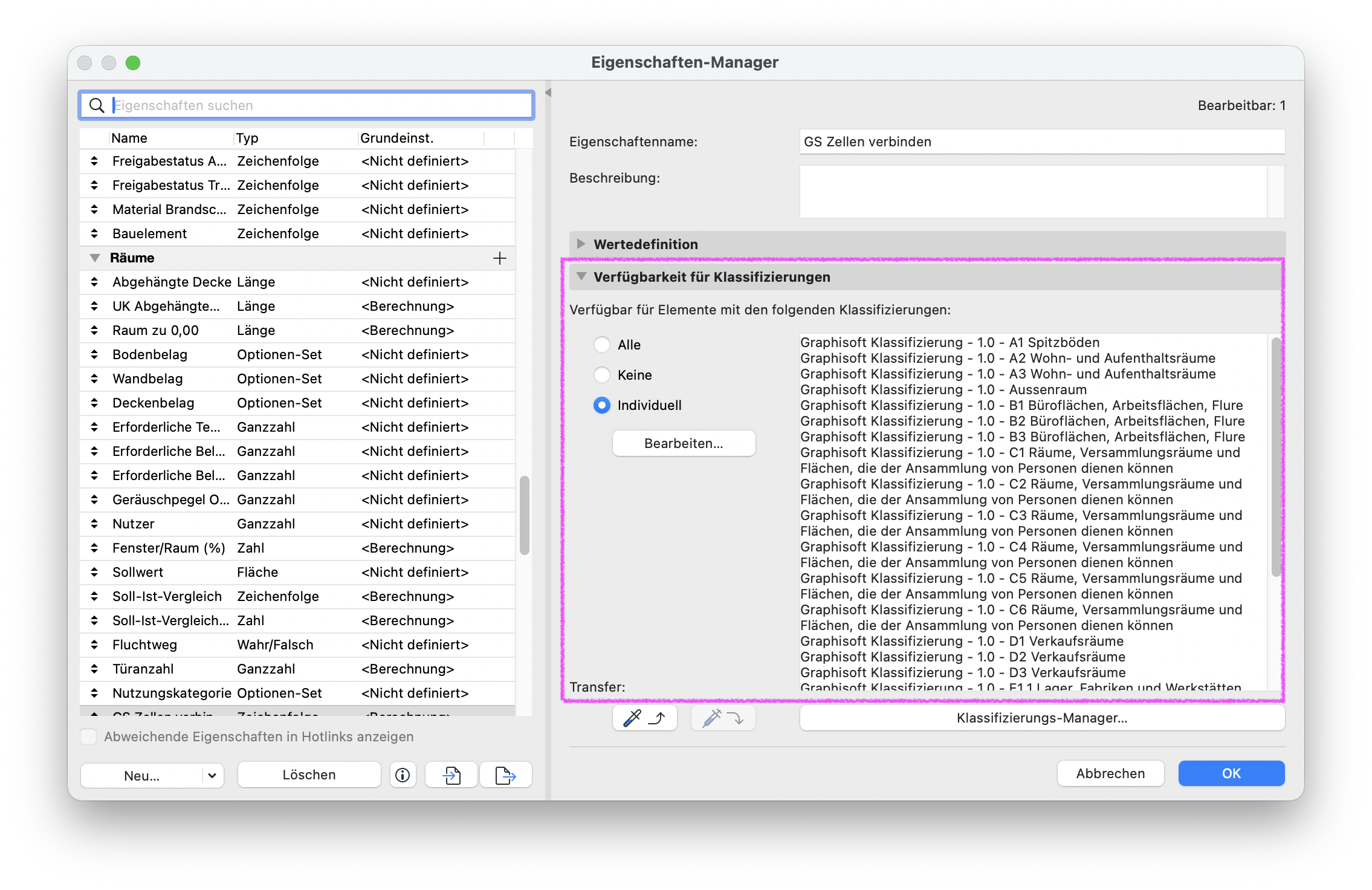Select the Soll-Ist-Vergleich... Zahl row
The height and width of the screenshot is (890, 1372).
pos(297,621)
